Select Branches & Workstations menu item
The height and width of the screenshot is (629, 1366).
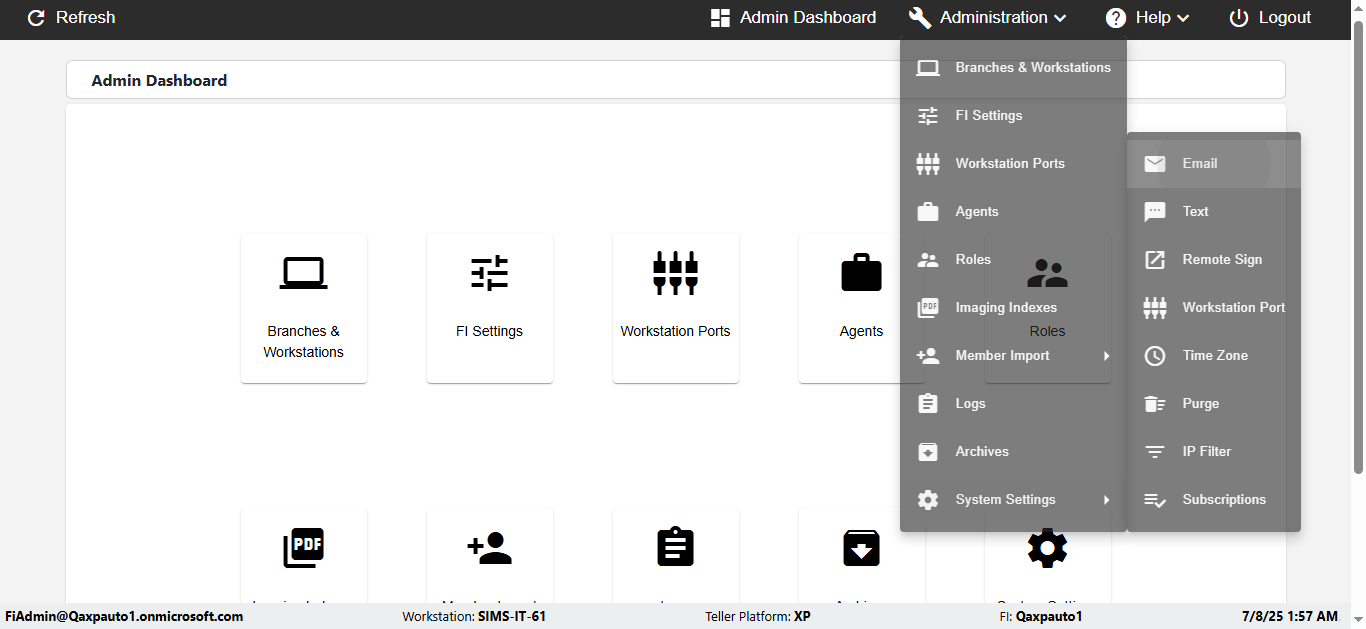coord(1032,68)
